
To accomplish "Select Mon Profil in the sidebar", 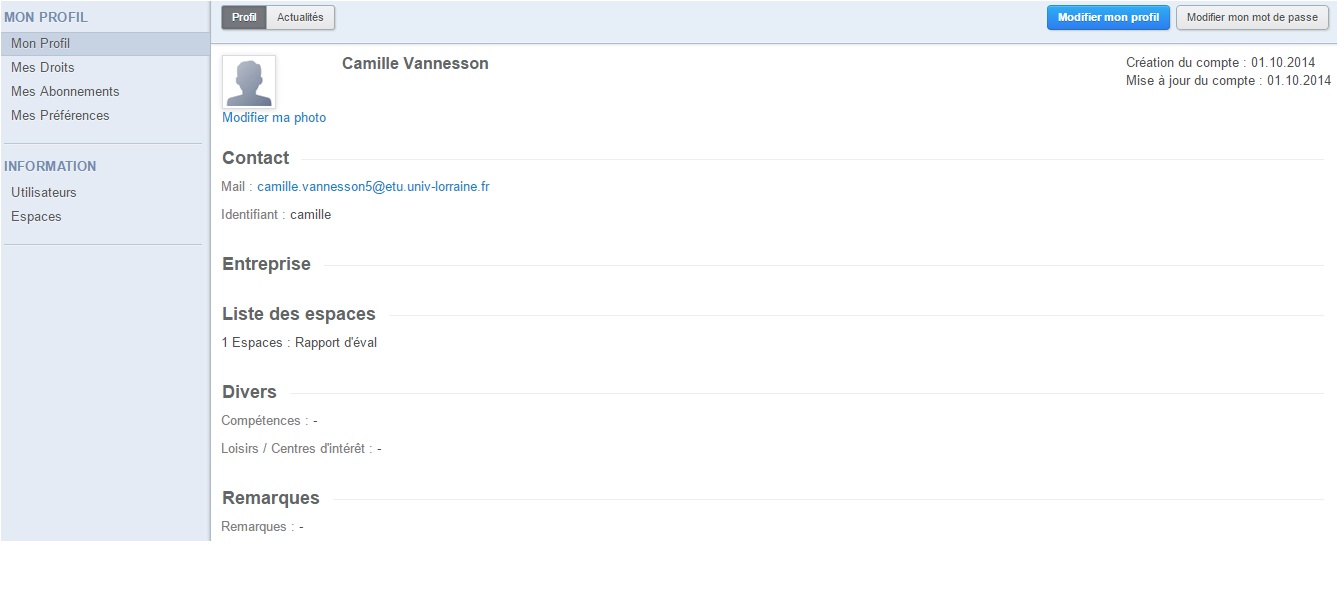I will coord(105,44).
